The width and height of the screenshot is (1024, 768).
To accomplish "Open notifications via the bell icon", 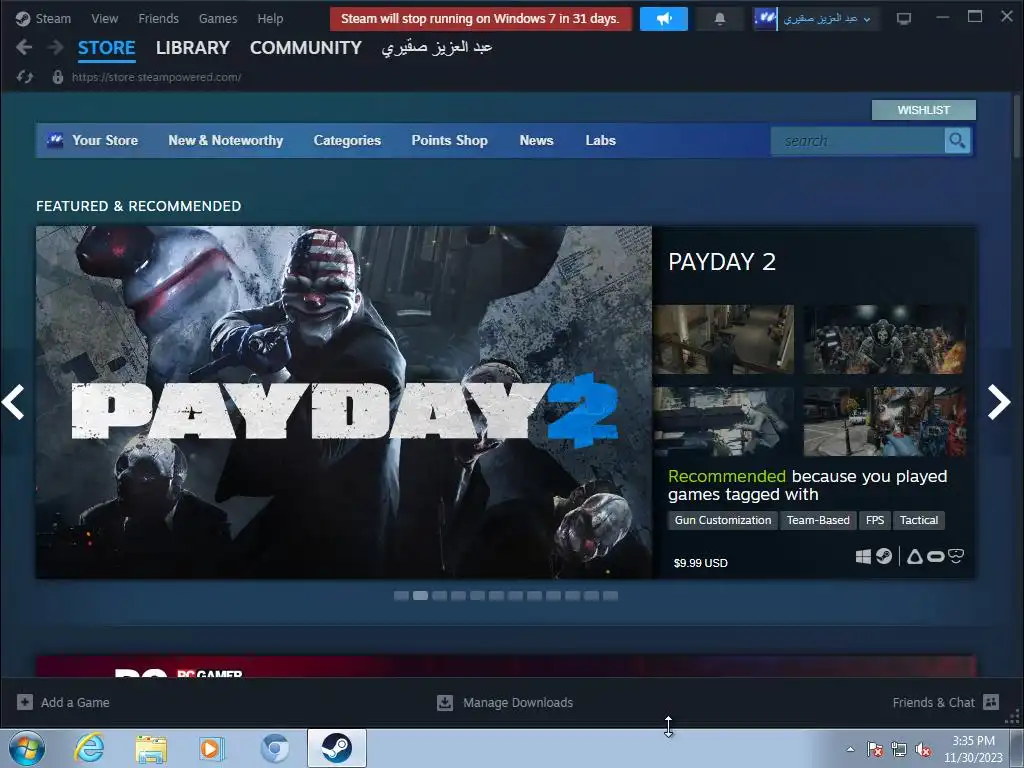I will [720, 19].
